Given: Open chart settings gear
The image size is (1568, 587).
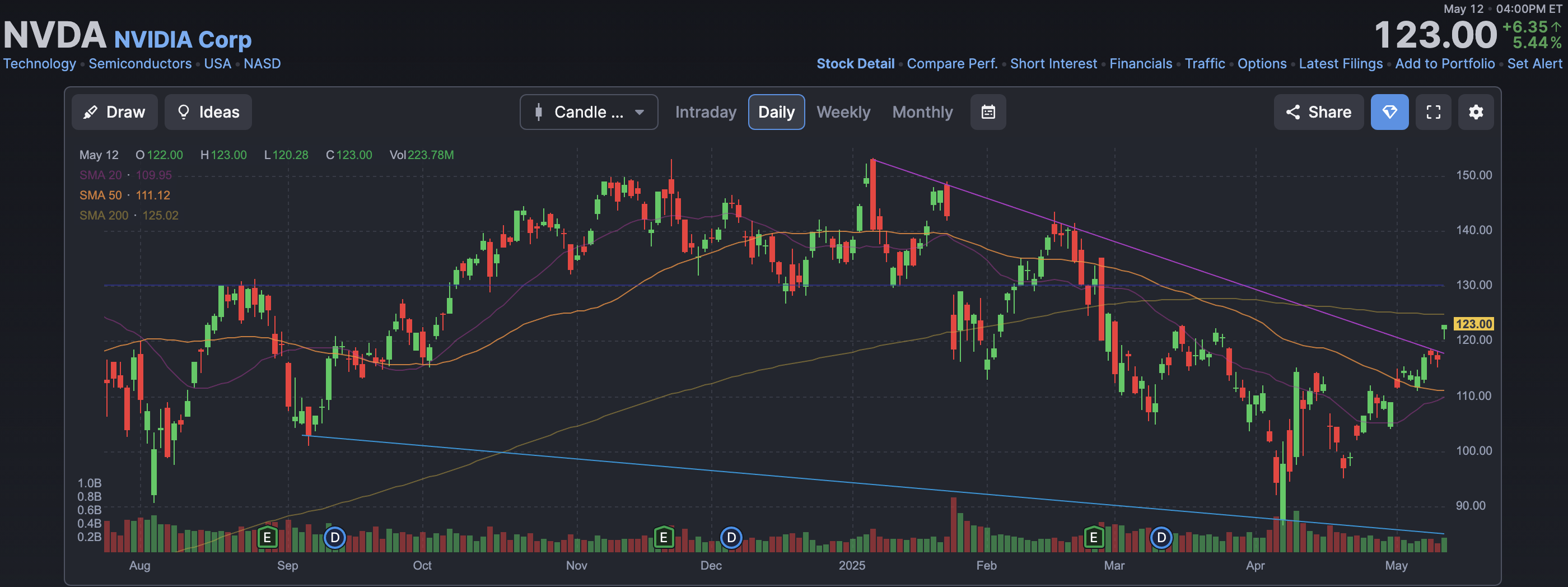Looking at the screenshot, I should click(1476, 112).
